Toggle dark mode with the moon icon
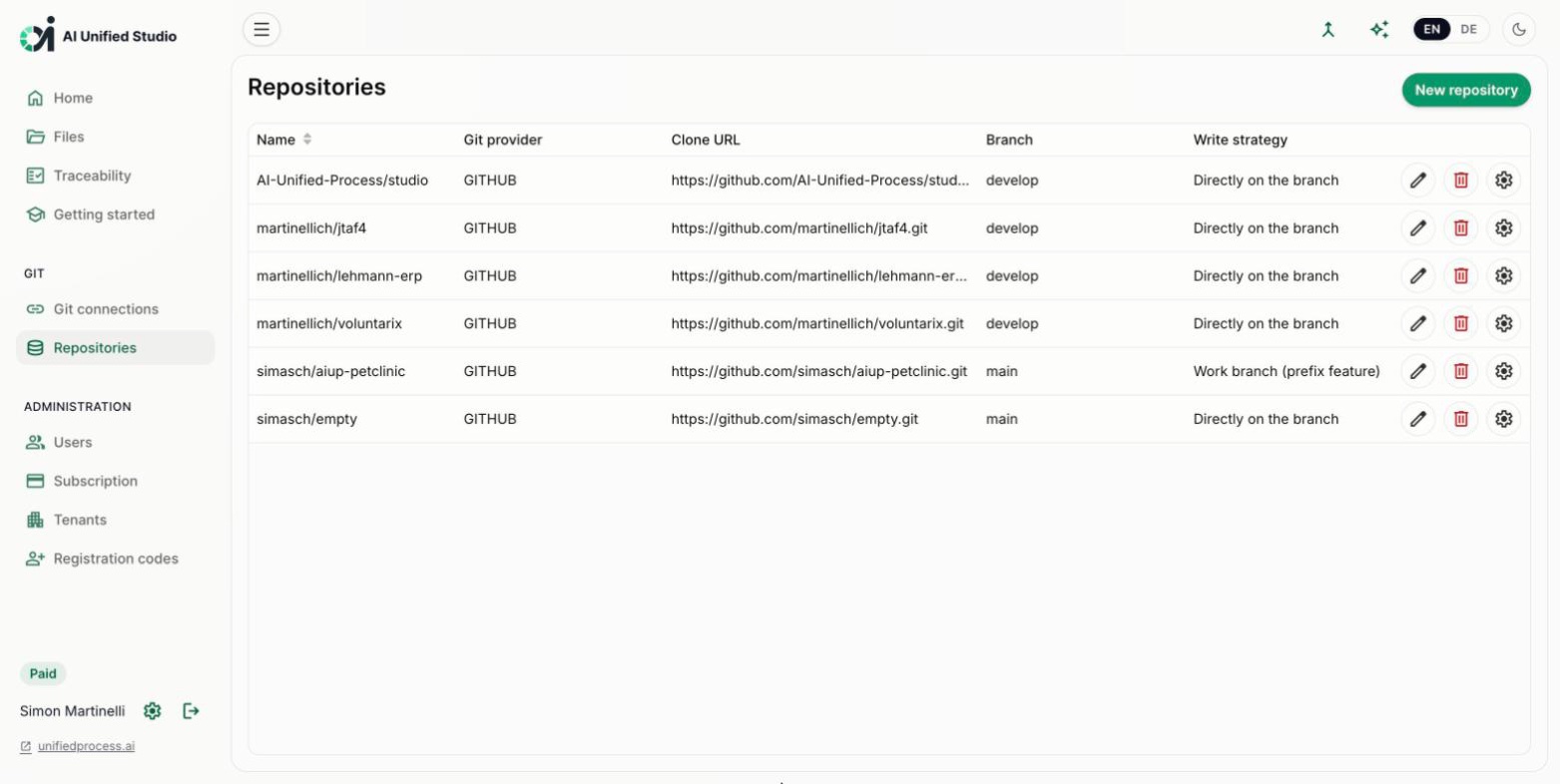Image resolution: width=1560 pixels, height=784 pixels. point(1519,30)
